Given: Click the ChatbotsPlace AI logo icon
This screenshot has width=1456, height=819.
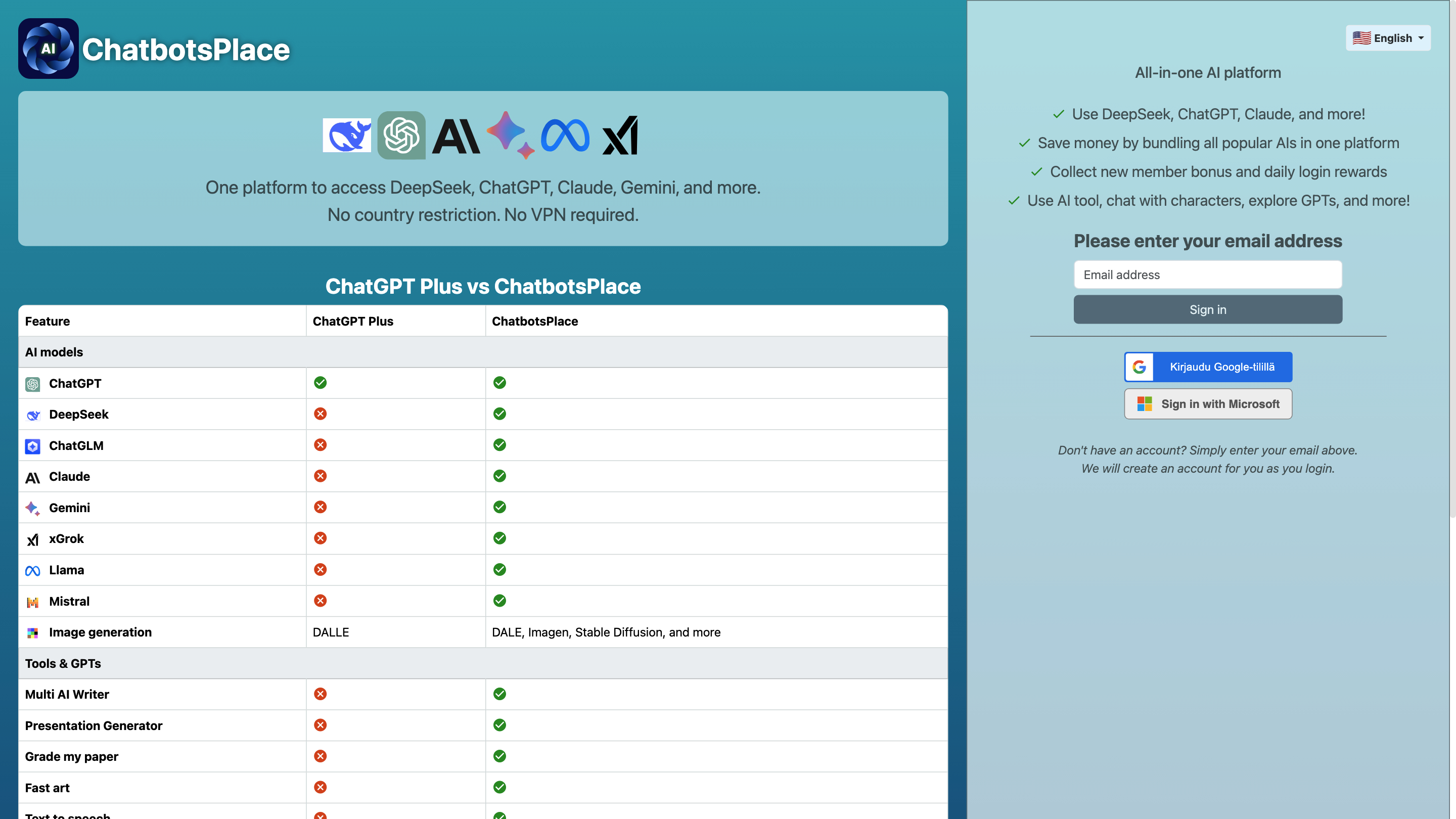Looking at the screenshot, I should point(48,49).
